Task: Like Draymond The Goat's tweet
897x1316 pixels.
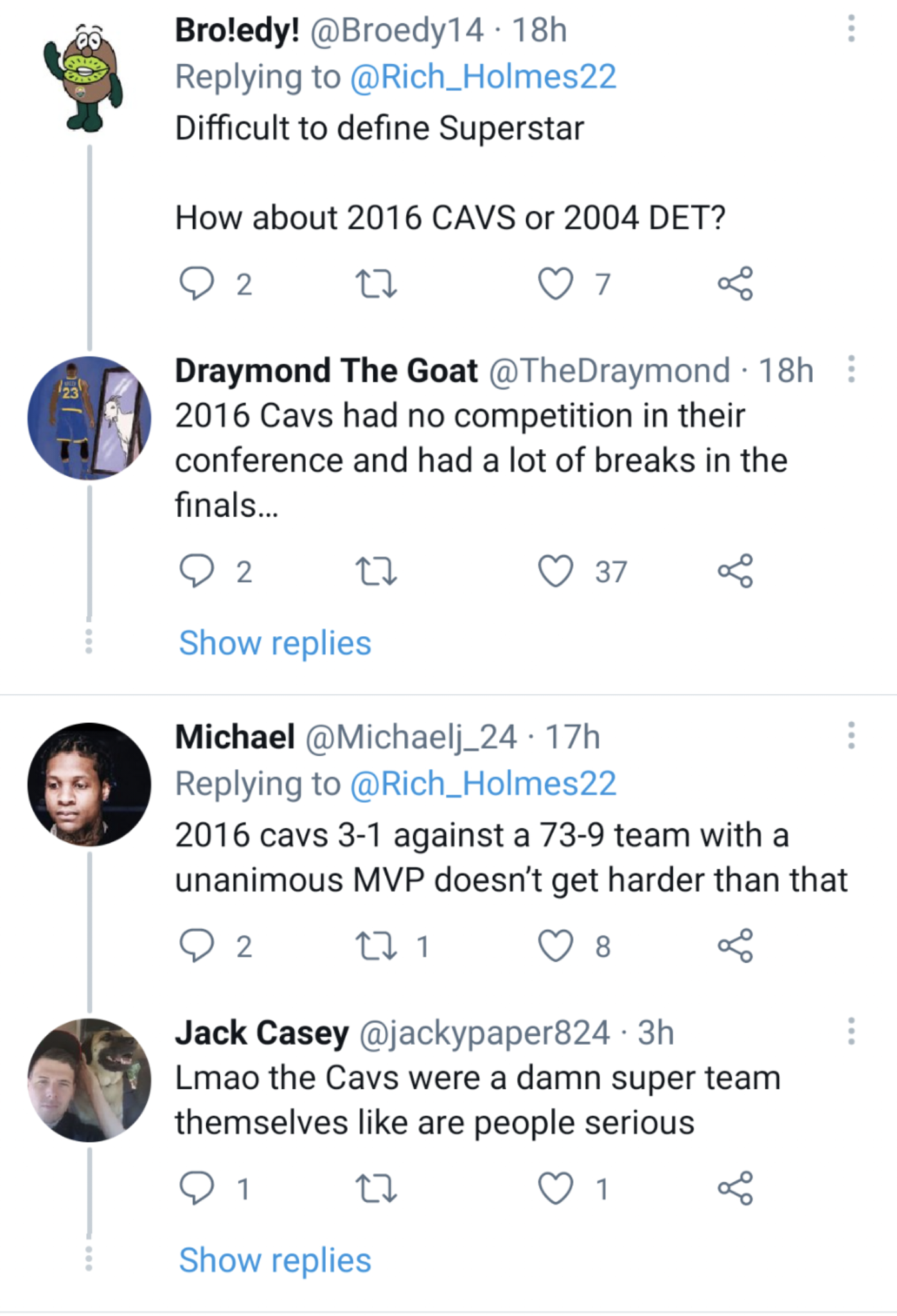Action: [x=555, y=571]
